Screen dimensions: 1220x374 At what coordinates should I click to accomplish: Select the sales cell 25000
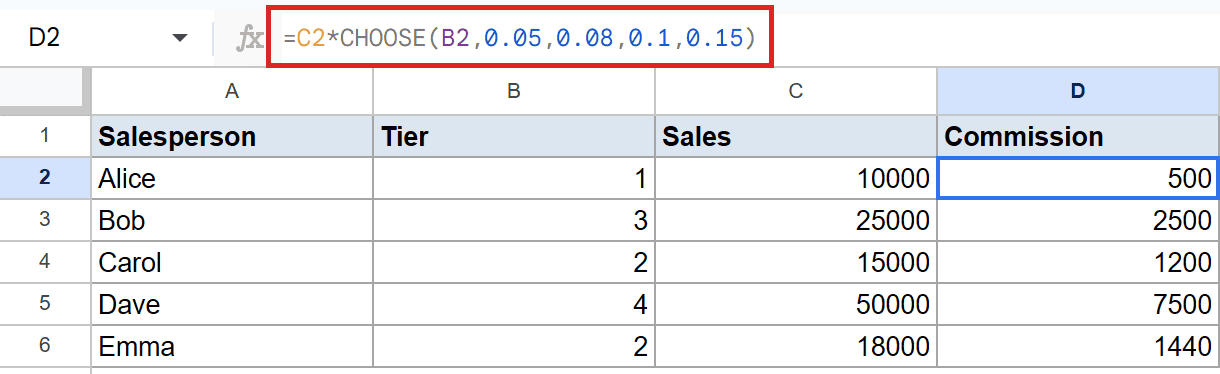(x=796, y=221)
